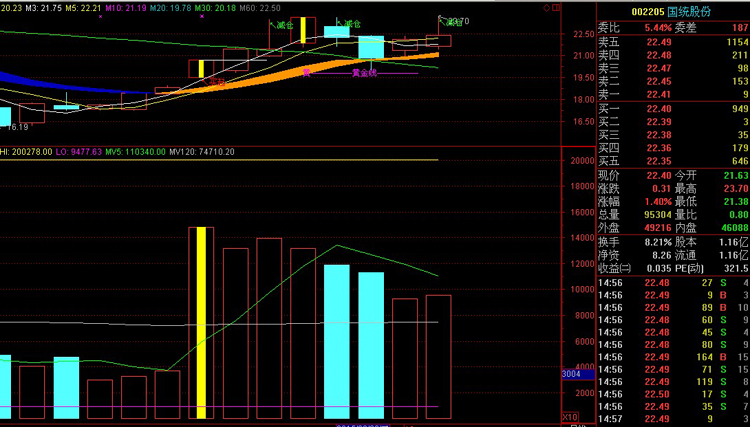Select the 14:57 tick trade row
The image size is (750, 427).
(x=673, y=419)
